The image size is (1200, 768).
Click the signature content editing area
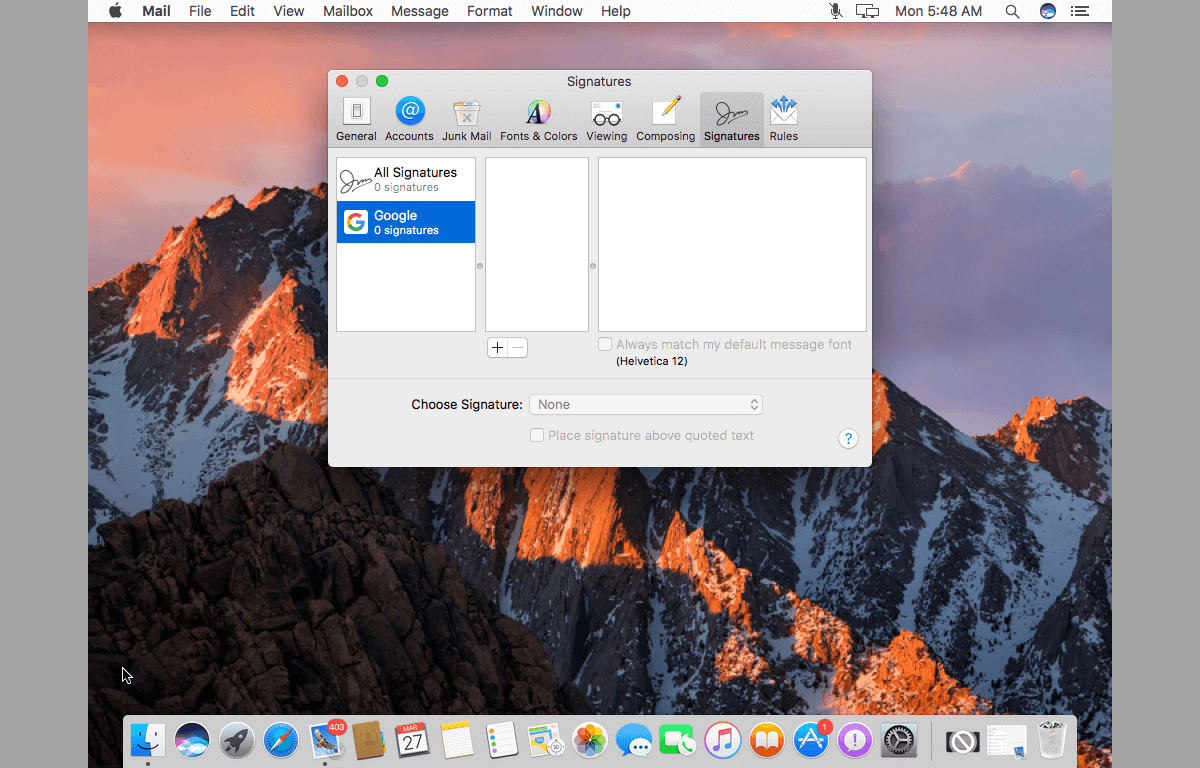(733, 243)
